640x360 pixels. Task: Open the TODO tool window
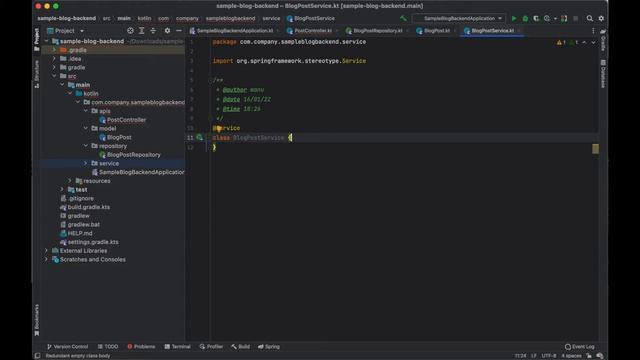[x=108, y=347]
